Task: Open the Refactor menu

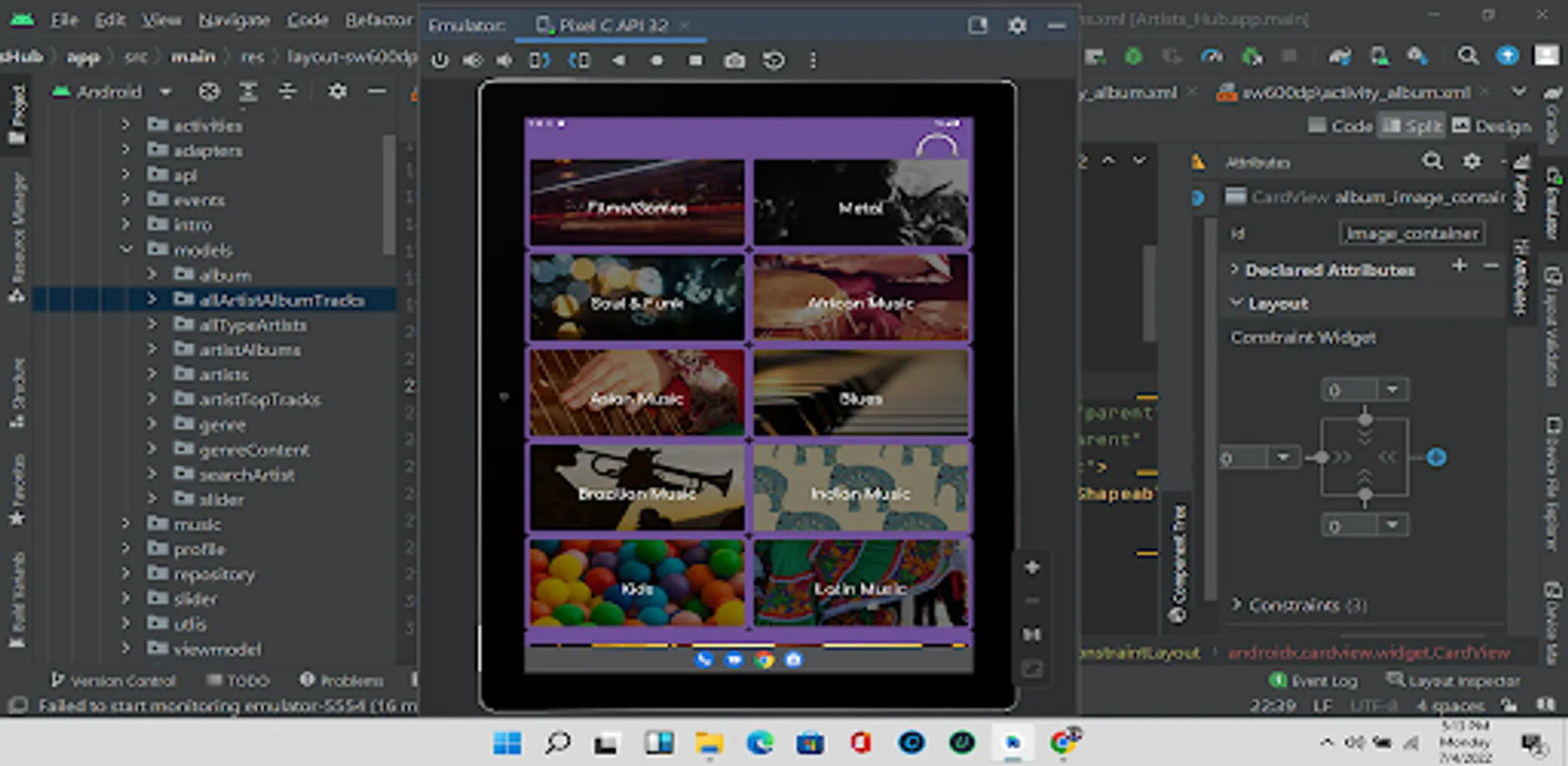Action: click(378, 20)
